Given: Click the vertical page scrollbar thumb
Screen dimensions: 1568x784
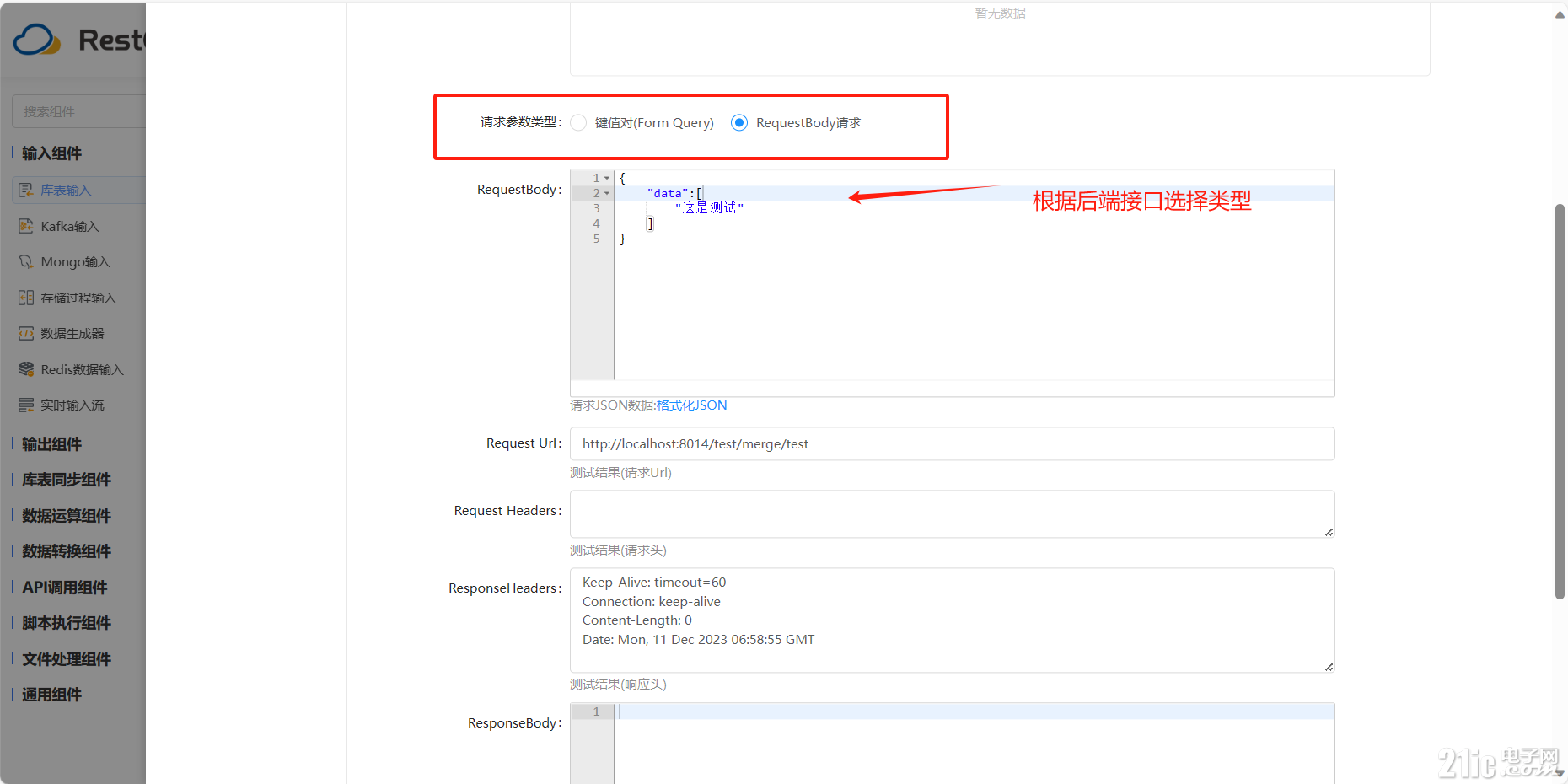Looking at the screenshot, I should click(x=1560, y=401).
